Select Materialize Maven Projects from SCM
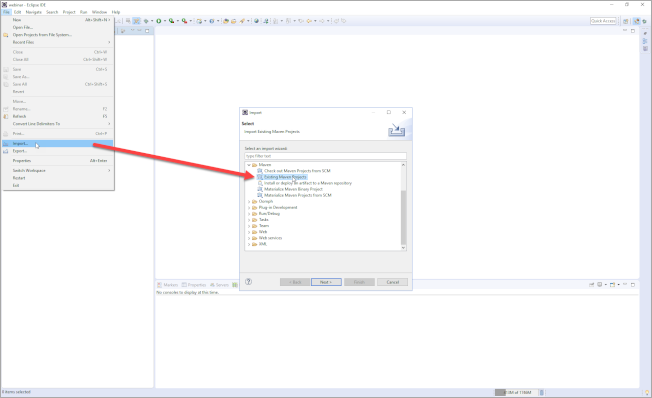This screenshot has height=398, width=652. pyautogui.click(x=298, y=195)
